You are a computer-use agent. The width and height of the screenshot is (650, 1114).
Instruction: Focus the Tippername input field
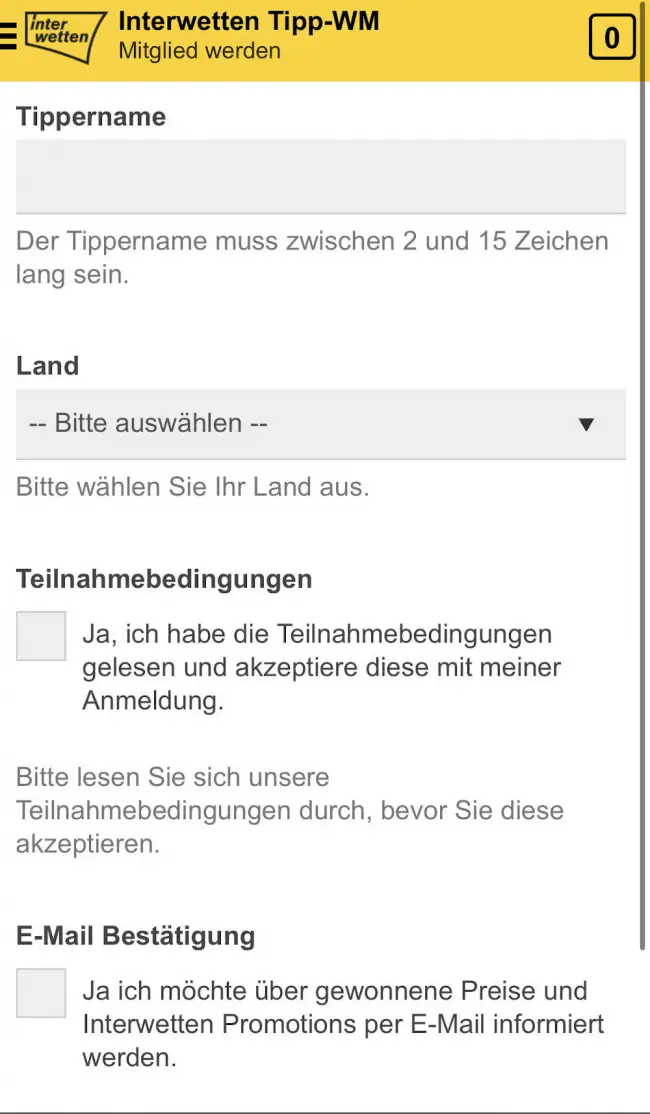pos(321,176)
